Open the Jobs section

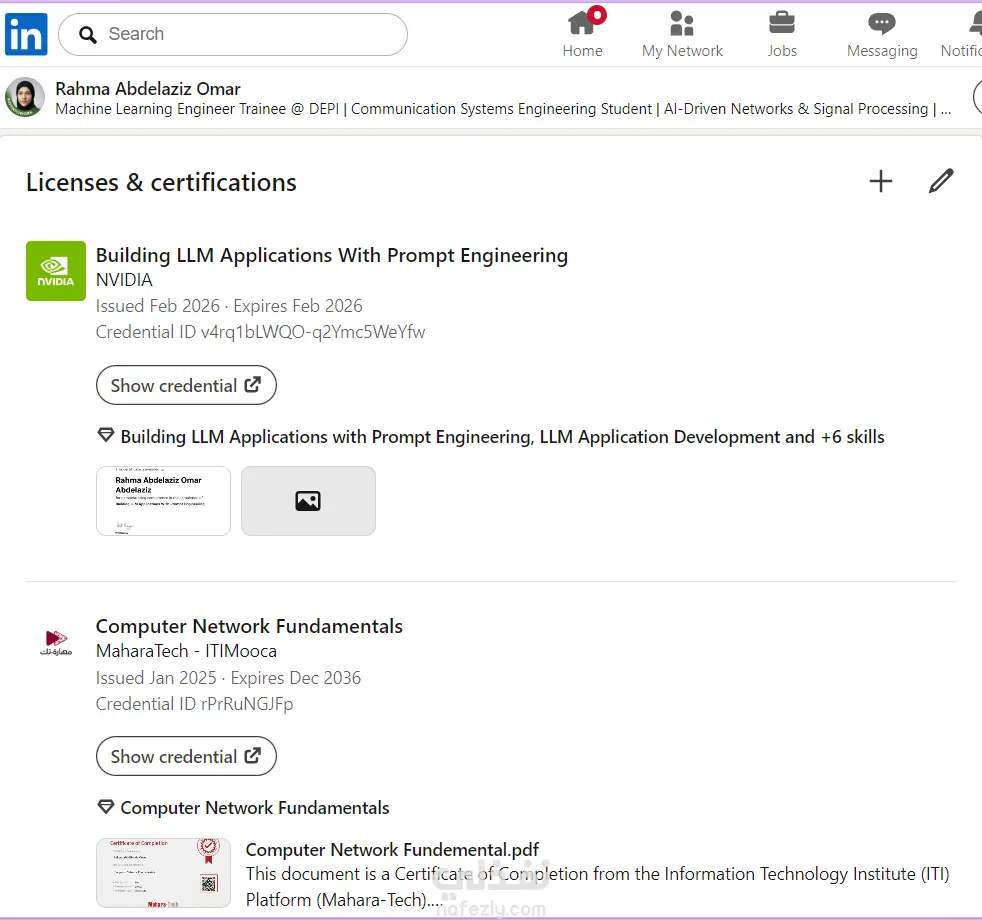tap(782, 33)
